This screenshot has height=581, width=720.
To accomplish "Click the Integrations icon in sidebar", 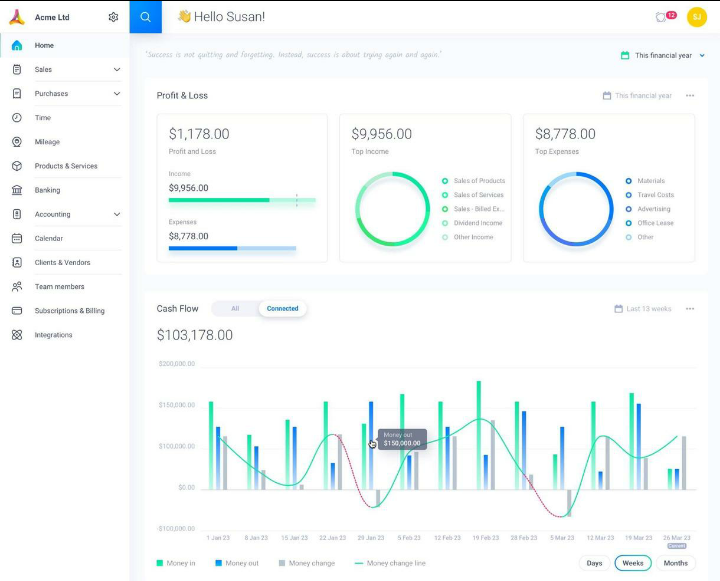I will click(17, 335).
